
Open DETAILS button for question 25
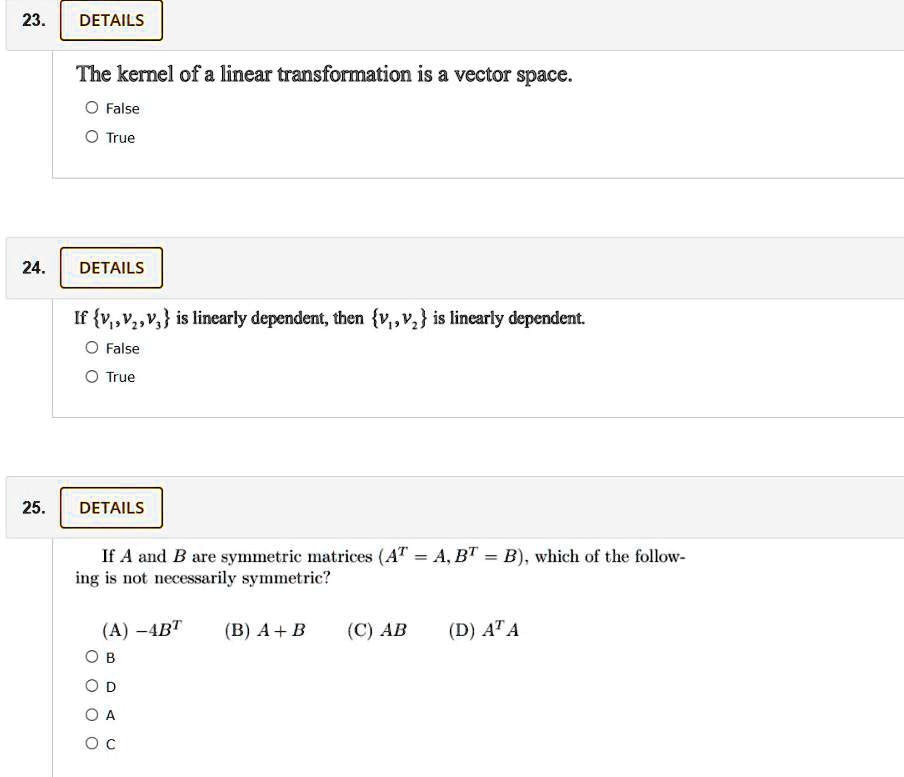(111, 508)
